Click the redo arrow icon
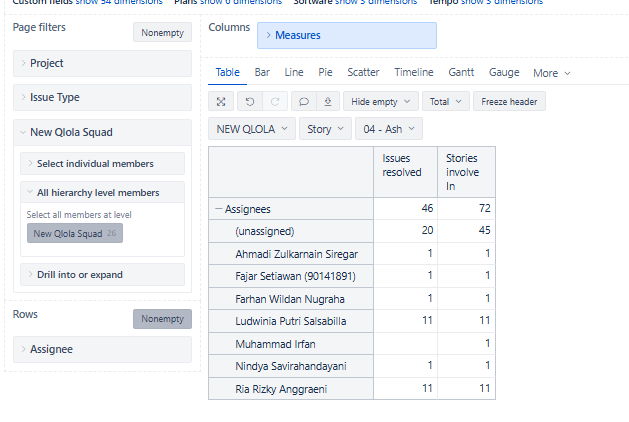The height and width of the screenshot is (422, 629). click(x=275, y=102)
